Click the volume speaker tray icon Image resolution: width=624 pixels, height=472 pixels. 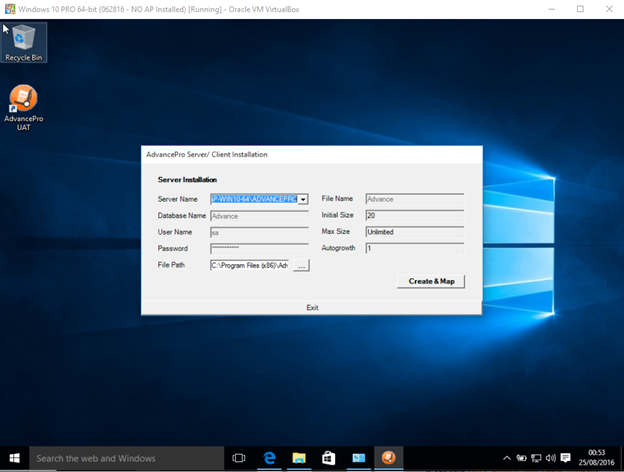[551, 458]
